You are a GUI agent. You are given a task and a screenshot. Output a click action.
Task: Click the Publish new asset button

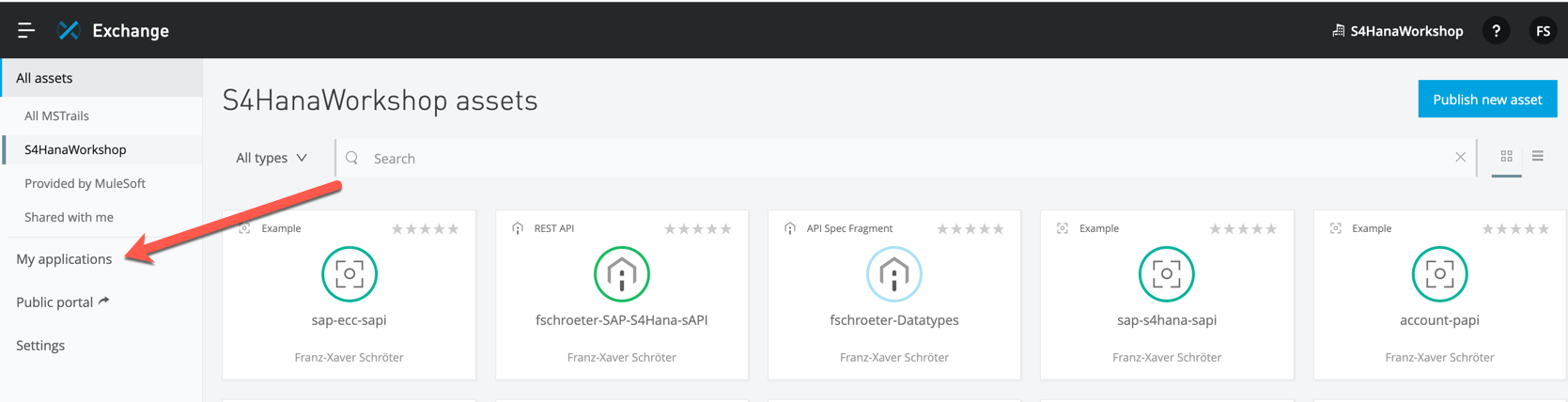(1487, 99)
